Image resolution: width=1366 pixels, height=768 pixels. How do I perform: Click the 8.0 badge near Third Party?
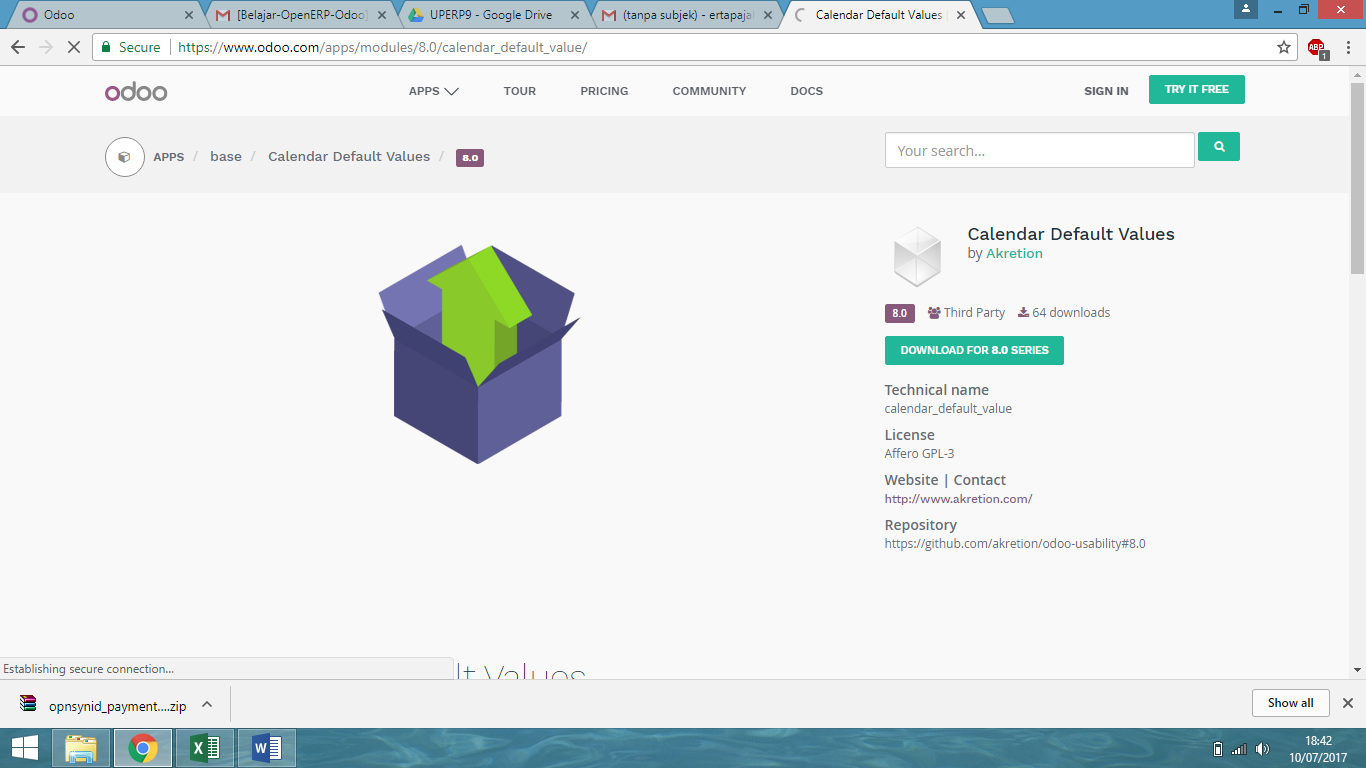click(900, 313)
